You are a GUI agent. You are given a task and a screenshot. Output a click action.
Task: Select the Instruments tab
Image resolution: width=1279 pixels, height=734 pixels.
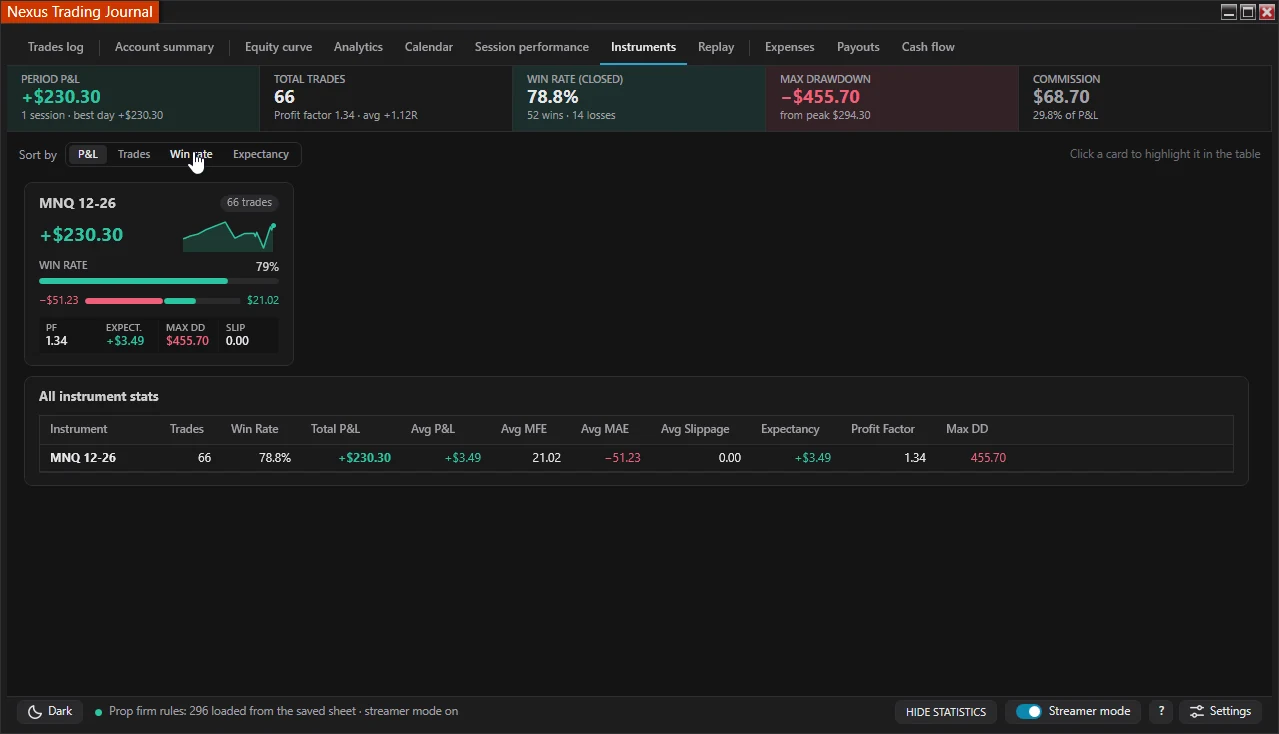click(643, 47)
